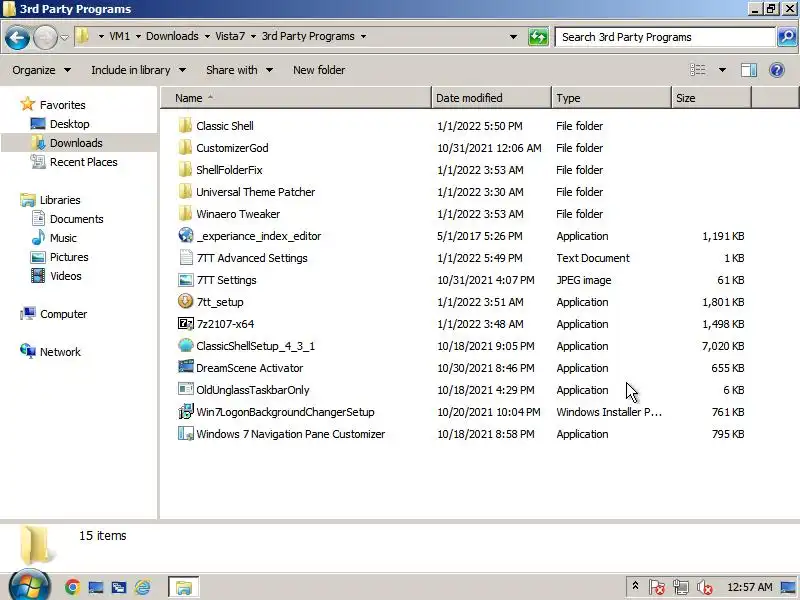The image size is (800, 600).
Task: Open the Organize dropdown menu
Action: pos(42,70)
